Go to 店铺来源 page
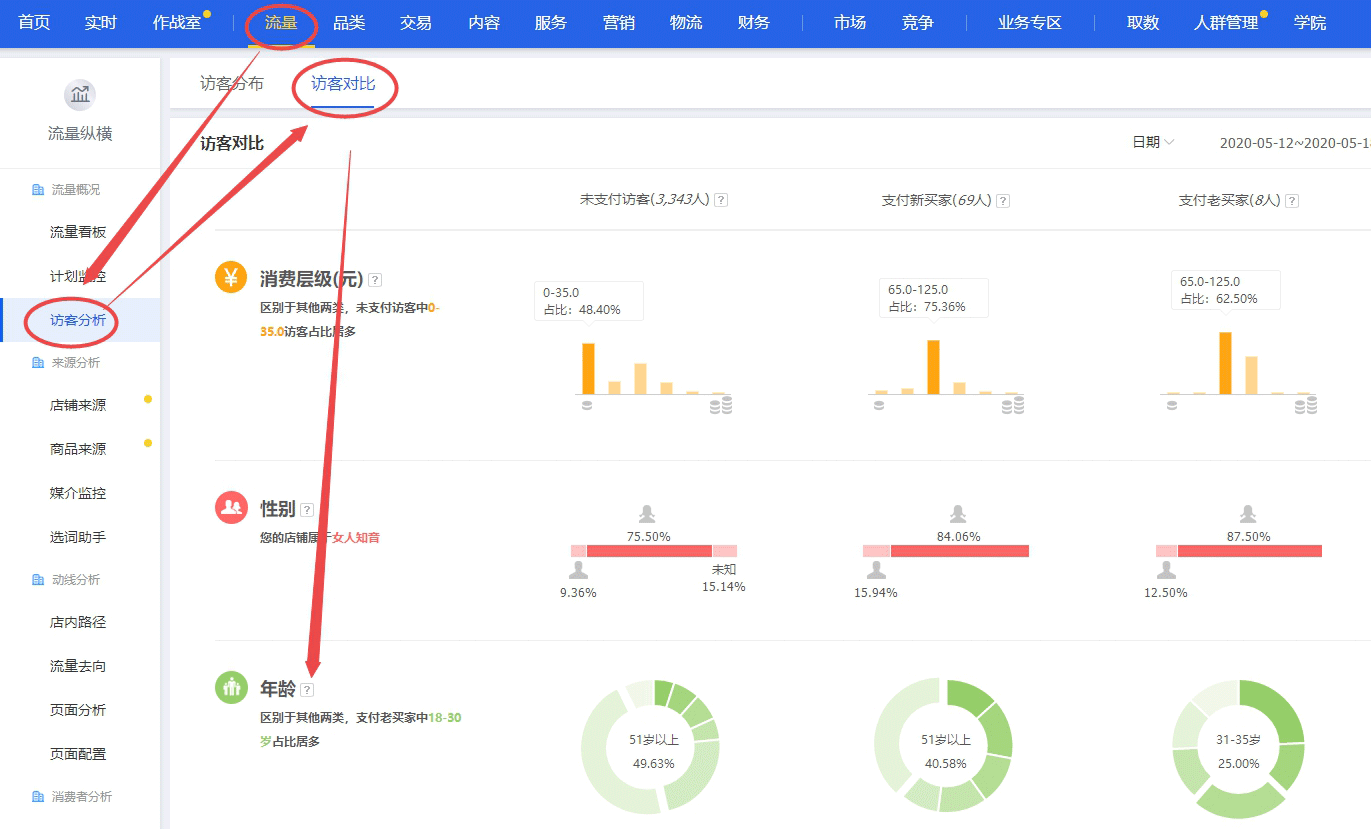The width and height of the screenshot is (1371, 829). [78, 405]
